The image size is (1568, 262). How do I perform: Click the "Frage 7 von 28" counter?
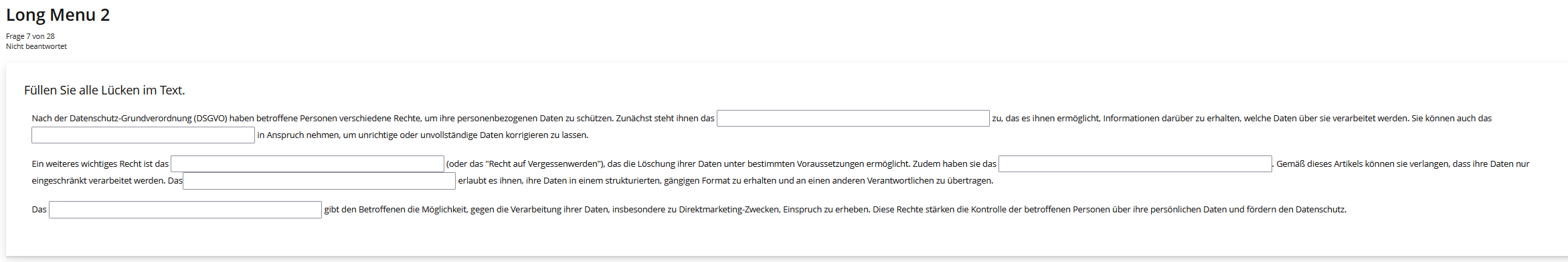[x=30, y=36]
